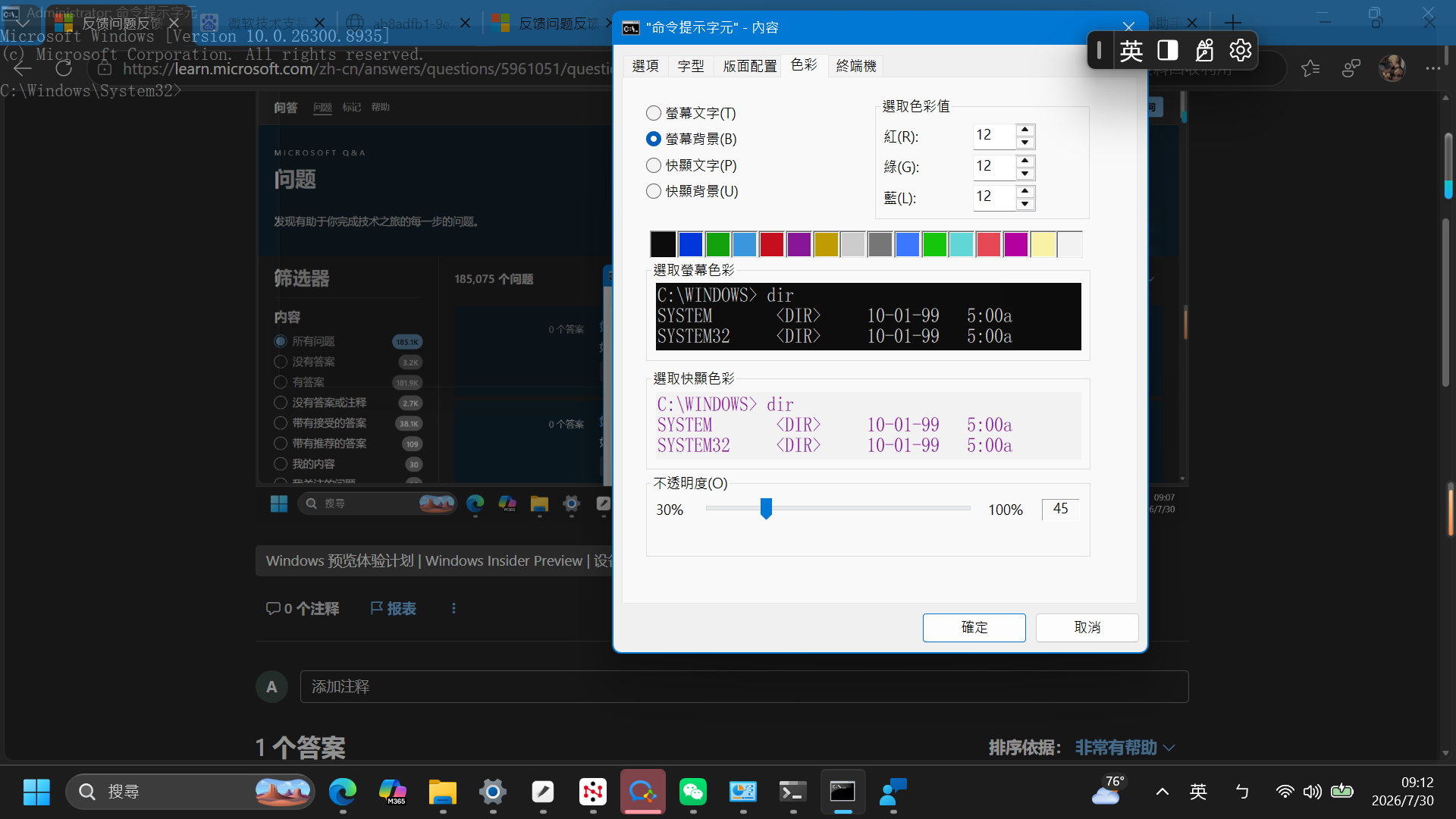
Task: Open File Explorer from taskbar
Action: [443, 792]
